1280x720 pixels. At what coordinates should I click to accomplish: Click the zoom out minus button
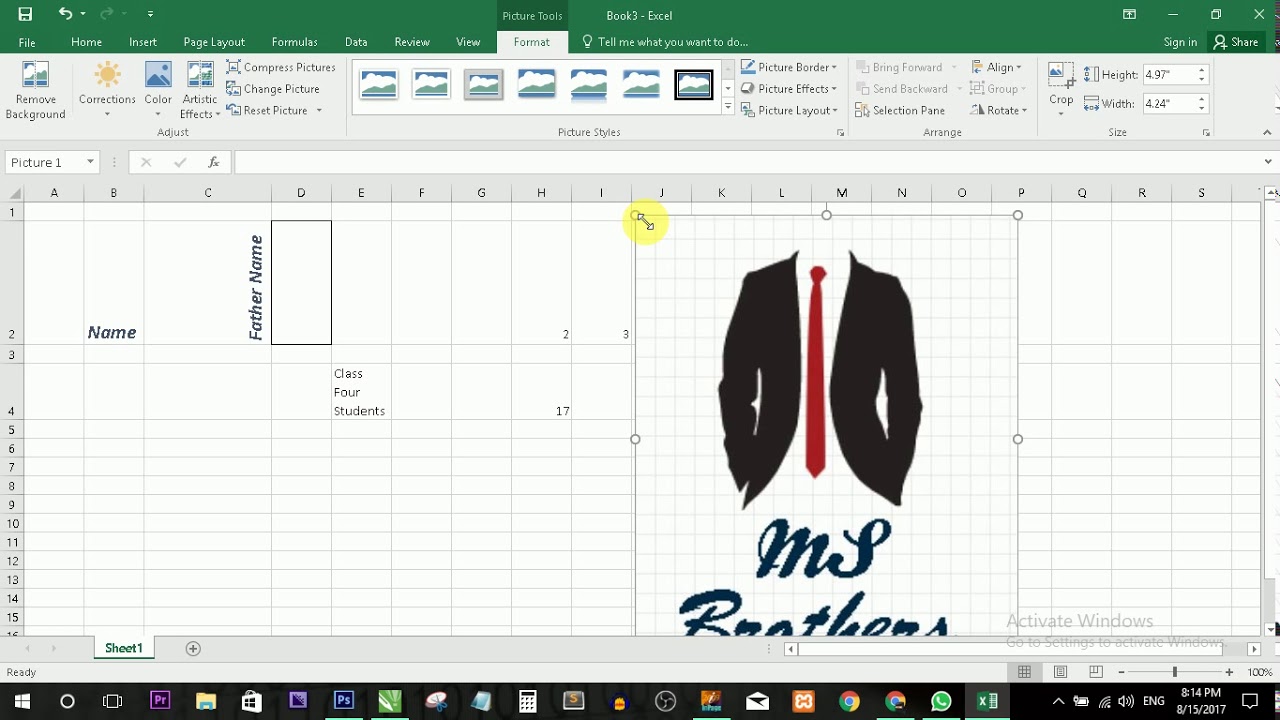coord(1121,672)
